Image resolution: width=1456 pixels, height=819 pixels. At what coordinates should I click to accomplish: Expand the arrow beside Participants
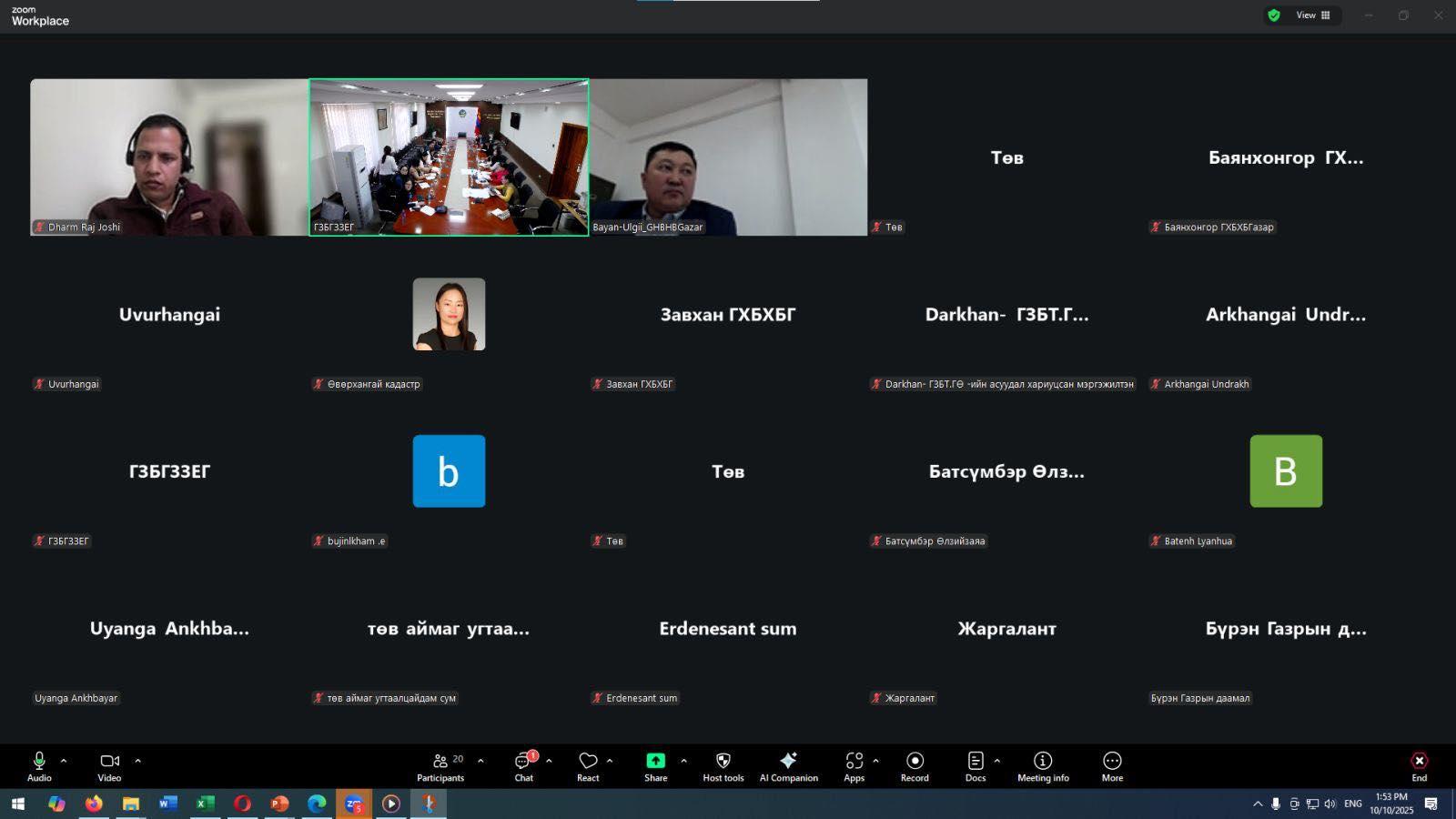point(480,761)
